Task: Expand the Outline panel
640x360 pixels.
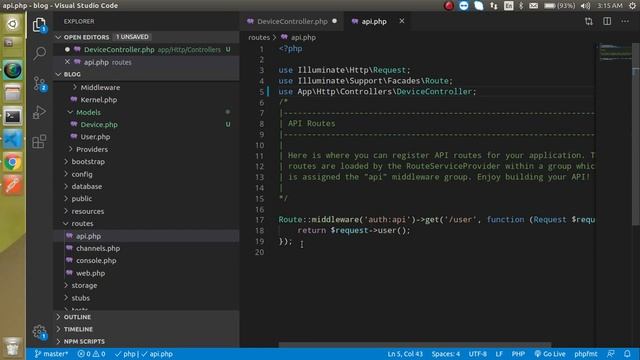Action: [146, 317]
